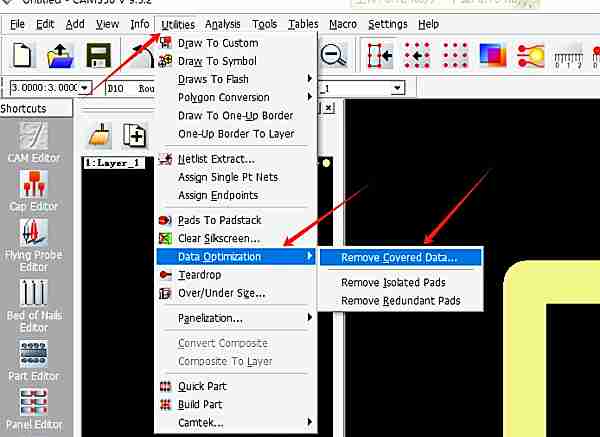Click the yellow layer color dot
Screen dimensions: 600x437
point(326,163)
